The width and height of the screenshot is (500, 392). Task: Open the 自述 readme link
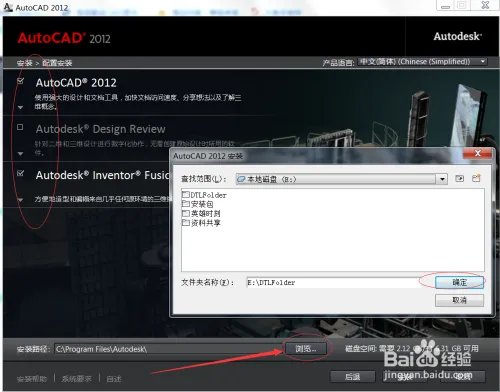(x=114, y=379)
